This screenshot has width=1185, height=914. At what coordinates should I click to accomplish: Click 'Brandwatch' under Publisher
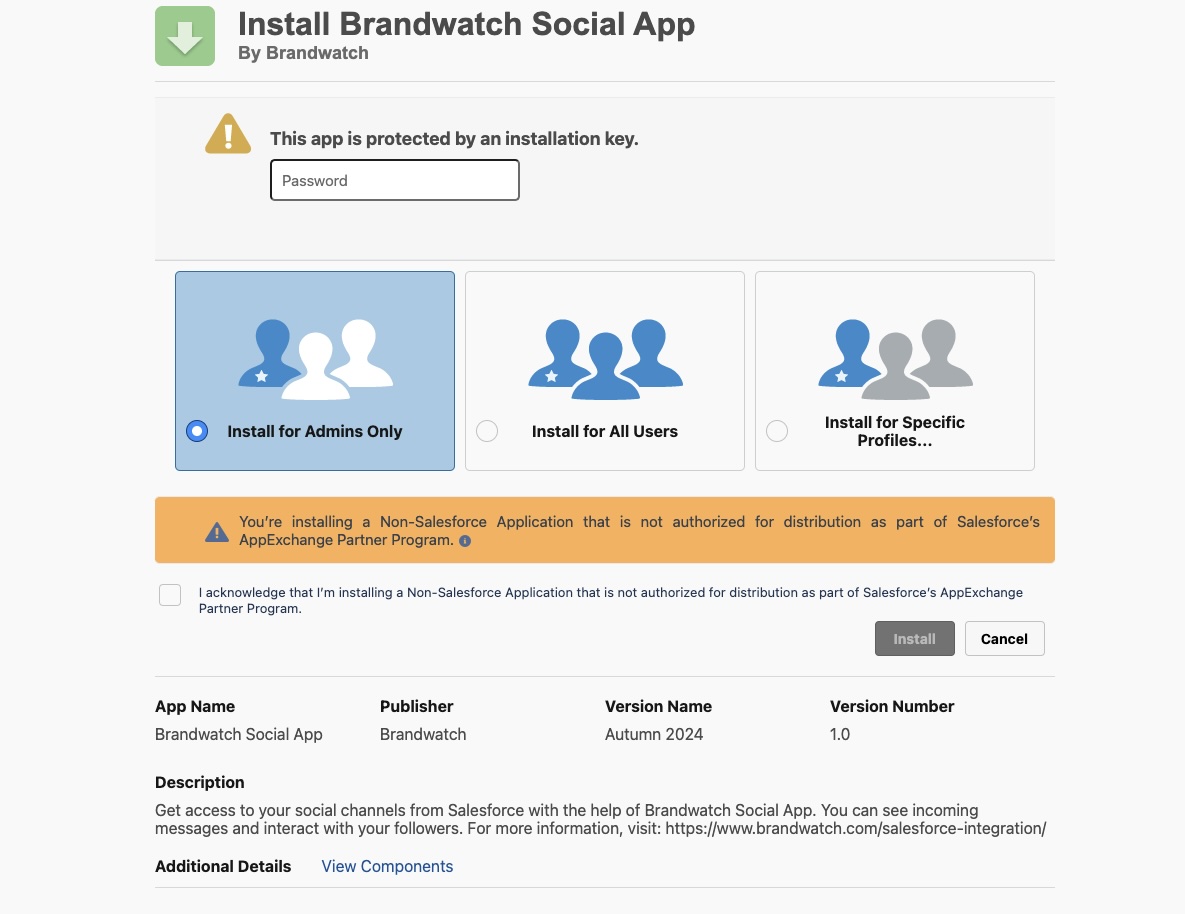coord(423,734)
